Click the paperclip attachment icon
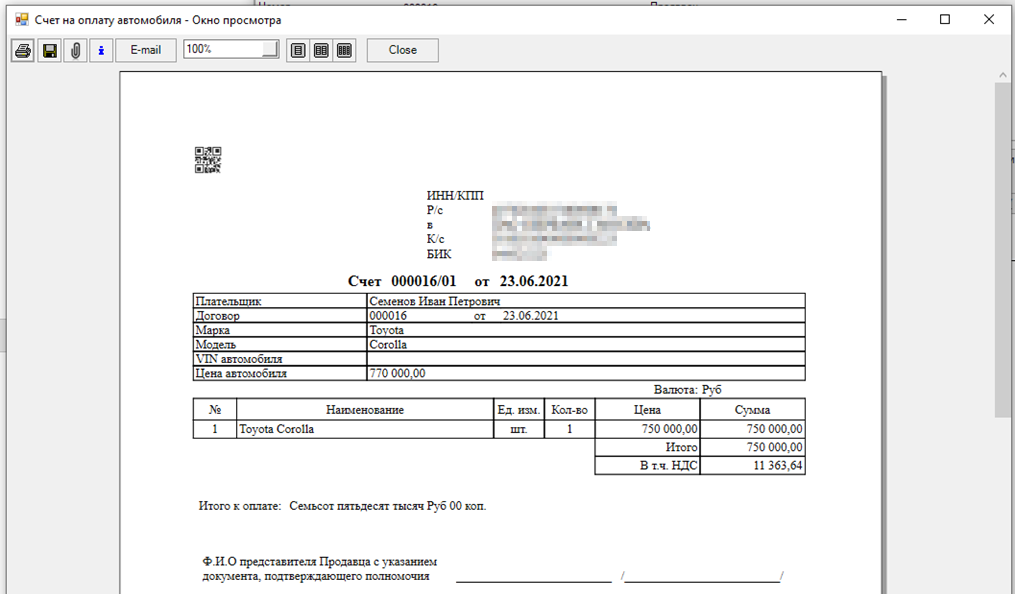Viewport: 1015px width, 594px height. click(75, 50)
